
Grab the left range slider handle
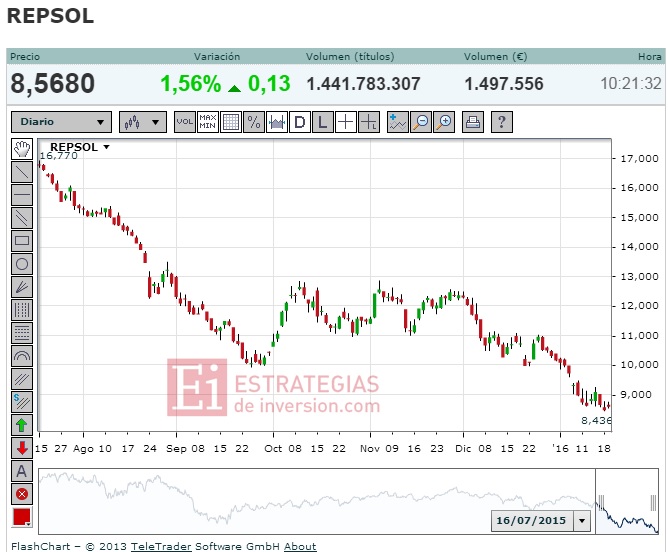click(x=601, y=503)
